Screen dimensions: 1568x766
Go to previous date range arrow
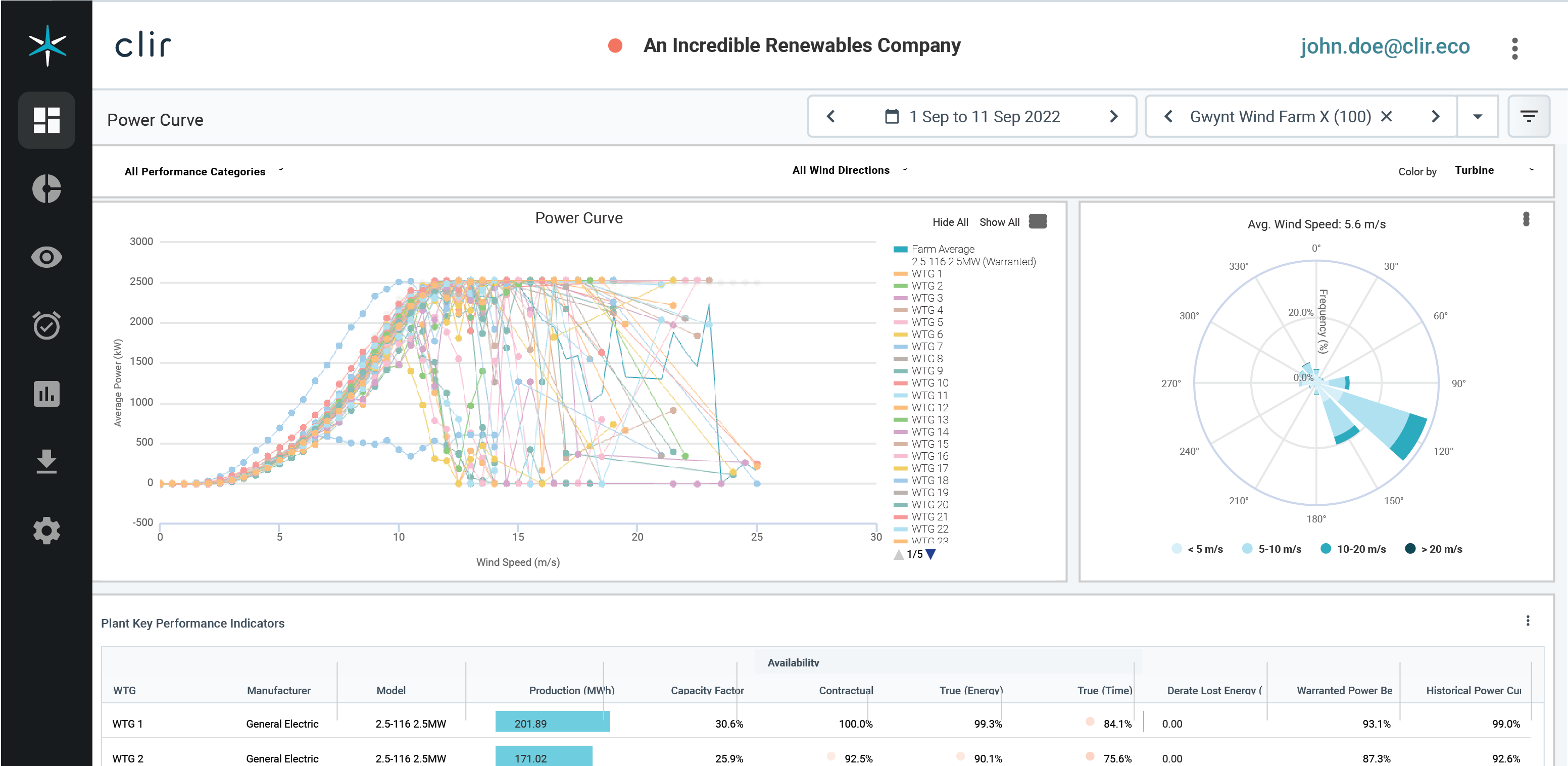pos(831,116)
